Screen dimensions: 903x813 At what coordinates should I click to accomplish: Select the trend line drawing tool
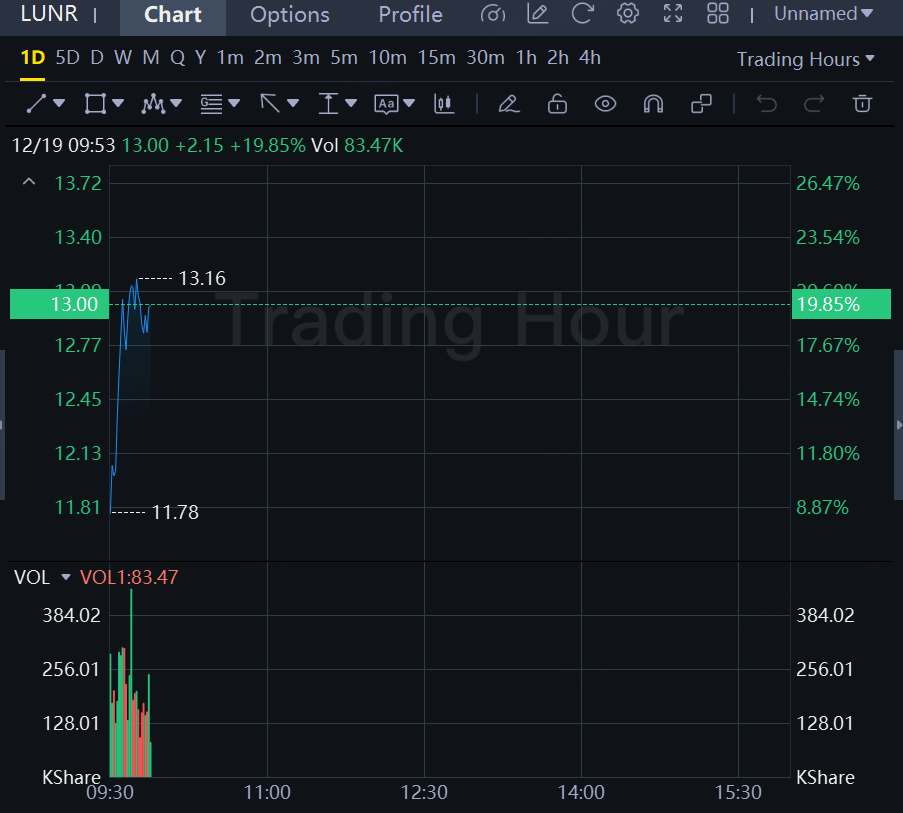click(x=36, y=104)
